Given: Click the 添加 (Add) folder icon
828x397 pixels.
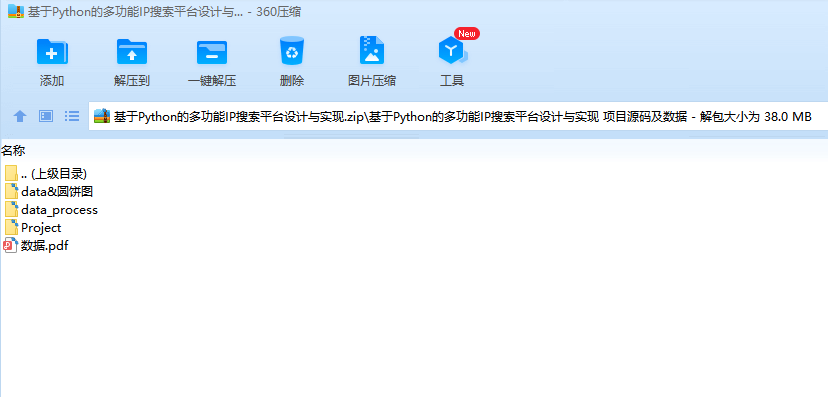Looking at the screenshot, I should (52, 52).
